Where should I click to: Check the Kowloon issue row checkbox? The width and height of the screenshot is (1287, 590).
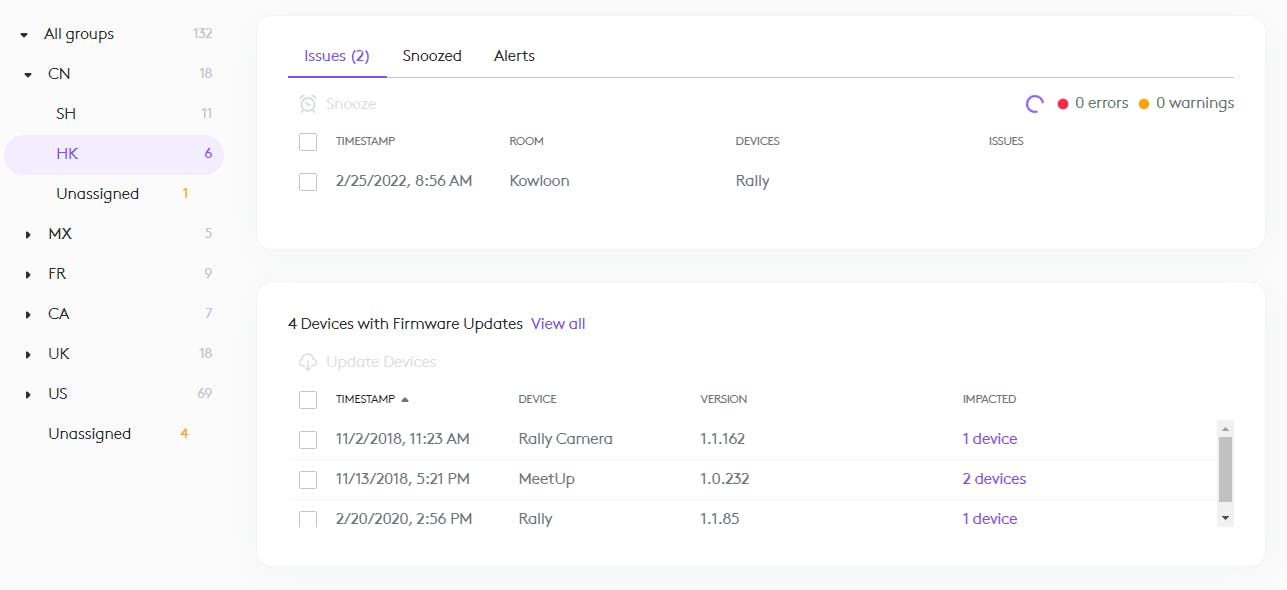[x=308, y=182]
